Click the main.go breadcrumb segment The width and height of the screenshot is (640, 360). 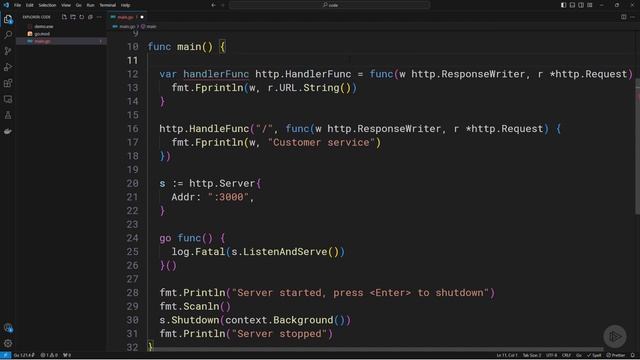[127, 27]
